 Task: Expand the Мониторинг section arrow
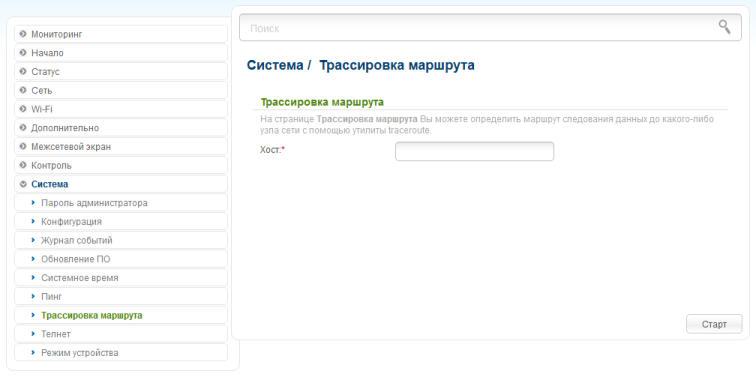pyautogui.click(x=23, y=34)
